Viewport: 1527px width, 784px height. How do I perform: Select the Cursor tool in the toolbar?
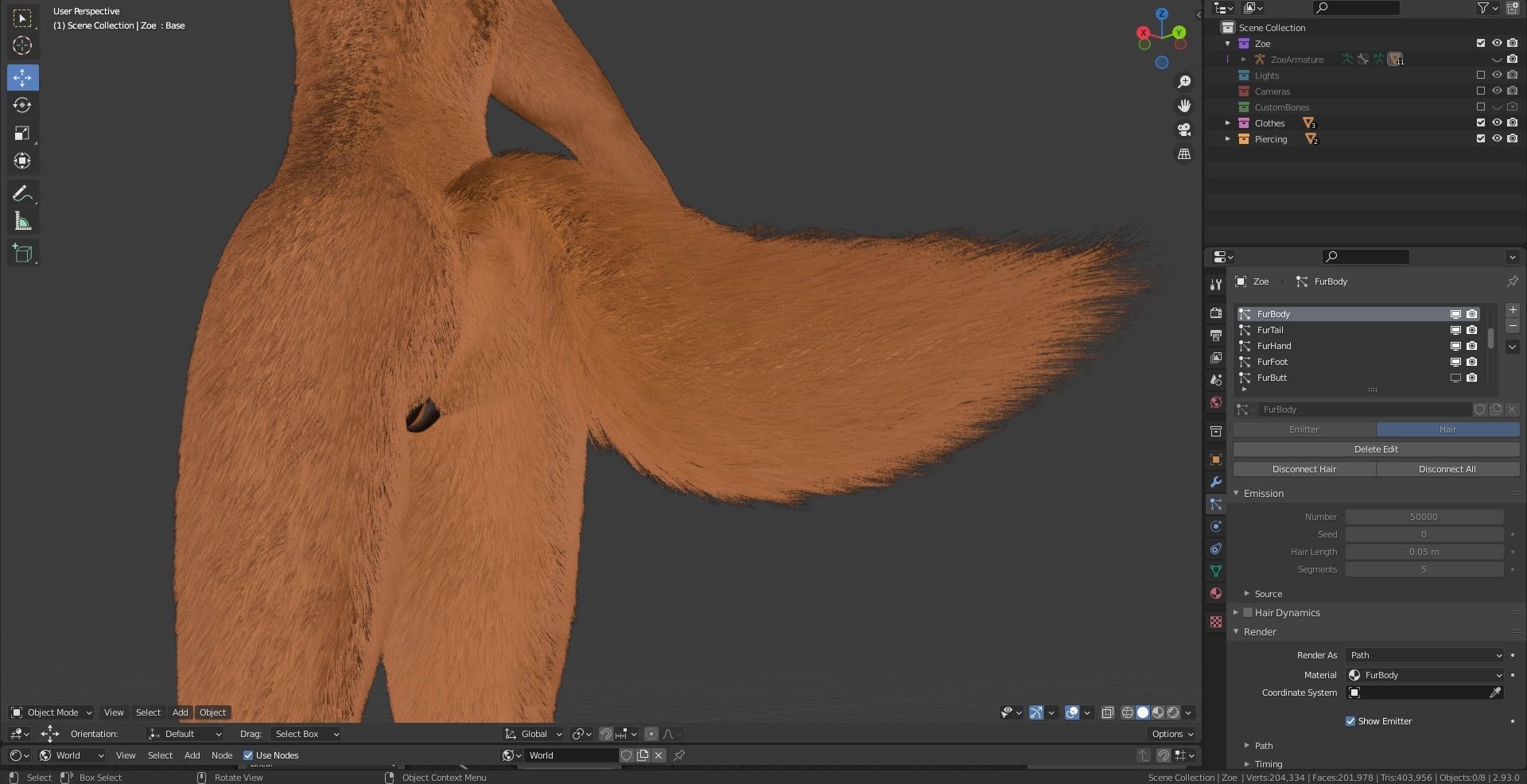click(22, 45)
